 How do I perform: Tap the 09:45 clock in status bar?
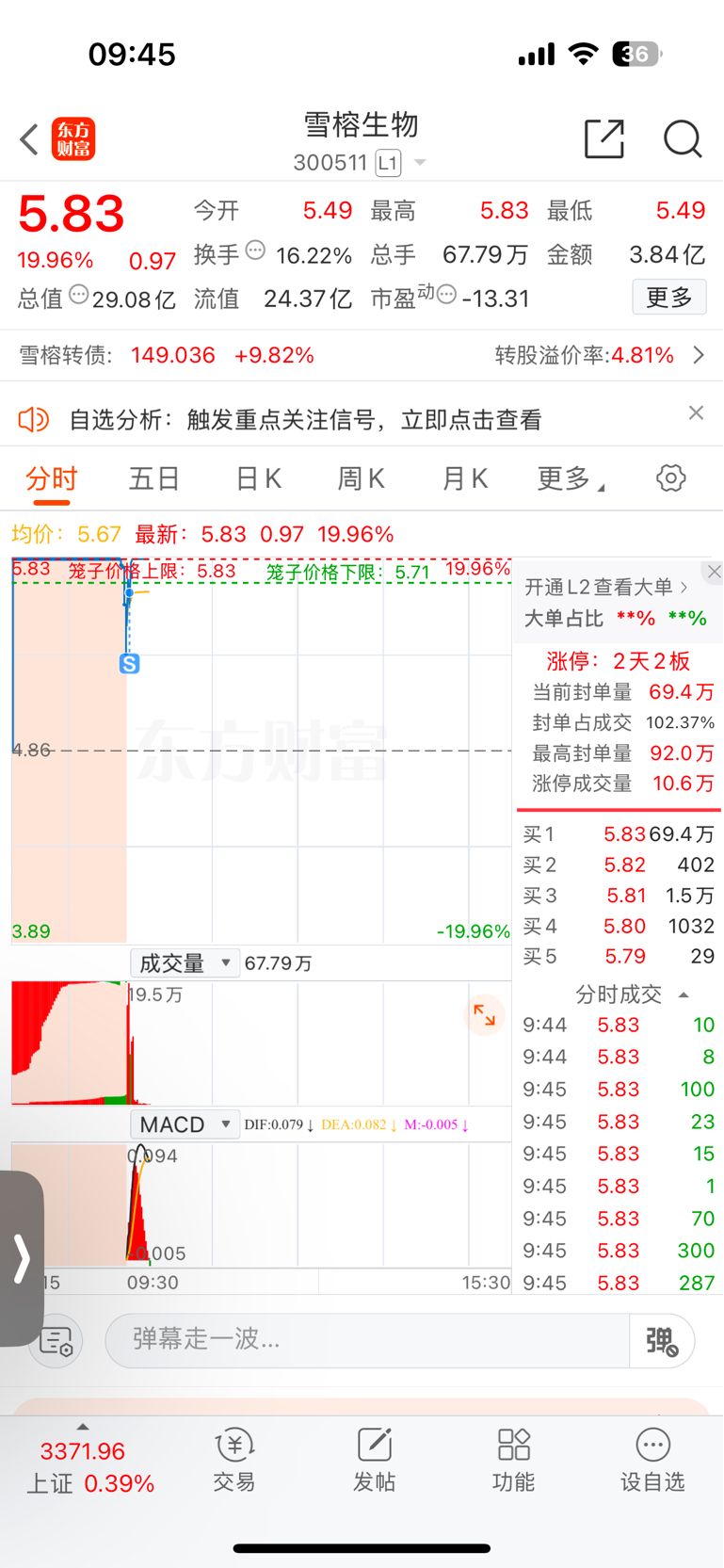click(132, 55)
